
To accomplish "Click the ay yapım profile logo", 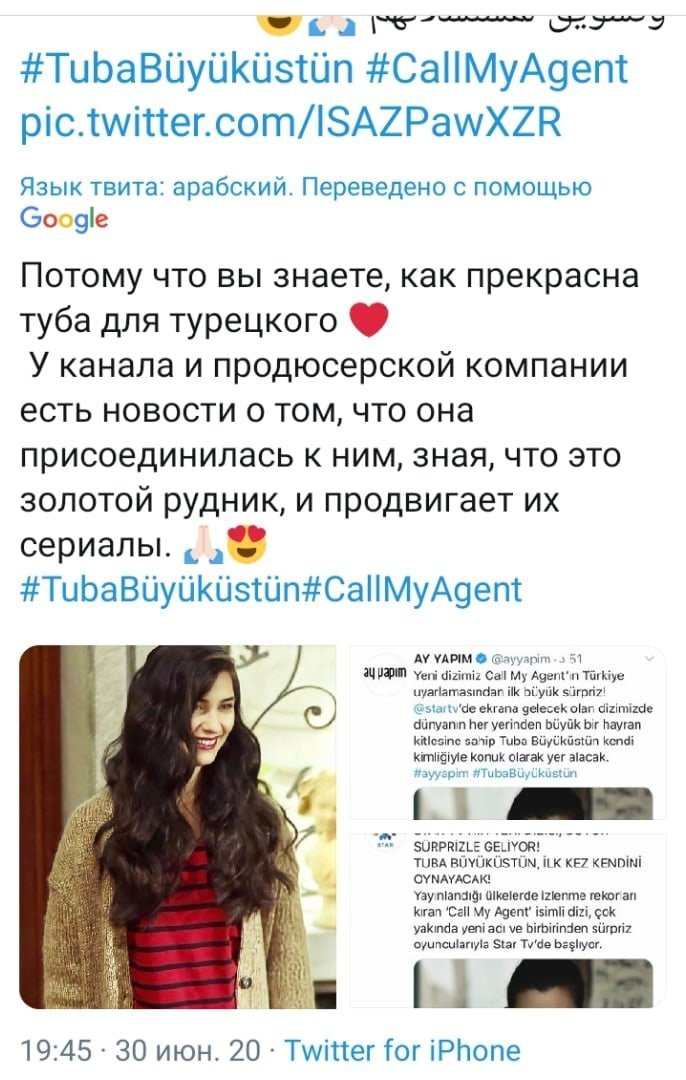I will (384, 672).
